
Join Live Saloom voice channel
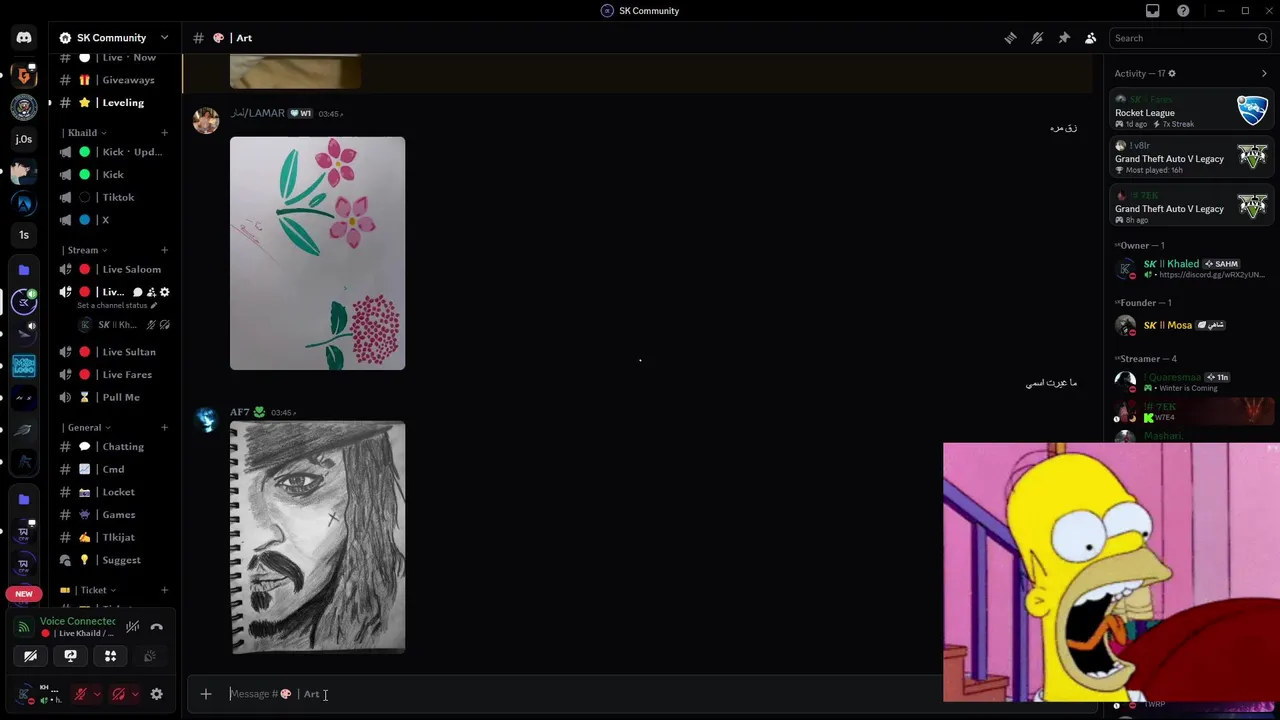tap(114, 270)
